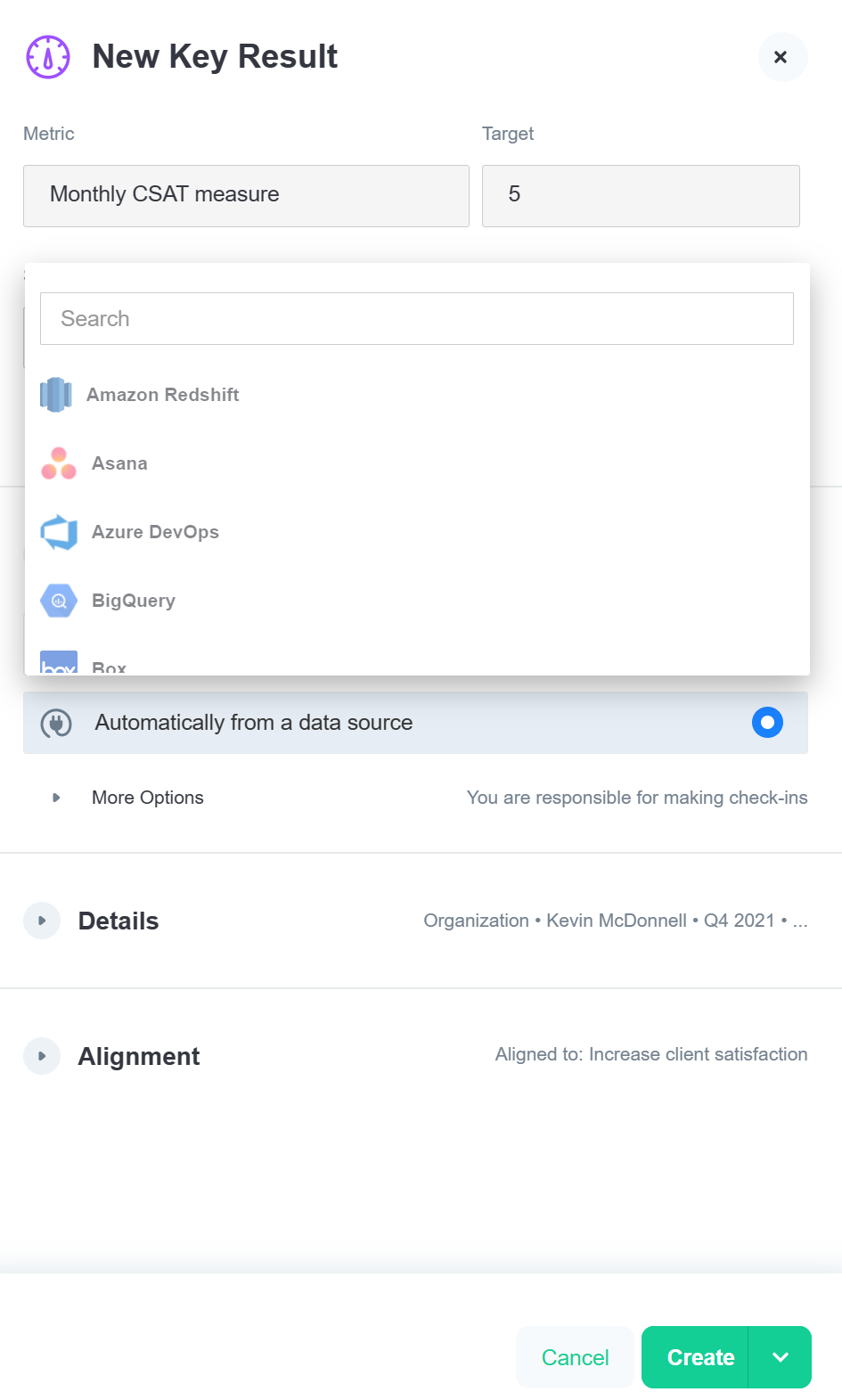This screenshot has width=842, height=1400.
Task: Select Azure DevOps as the data source
Action: pyautogui.click(x=155, y=532)
